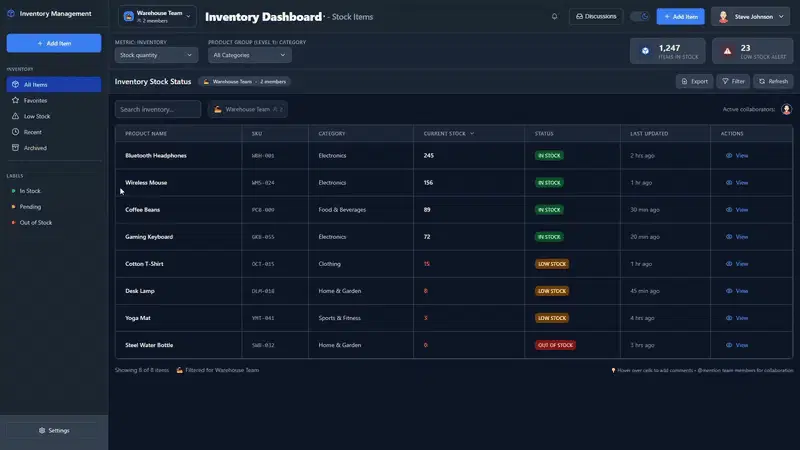The image size is (800, 450).
Task: Click the Refresh icon button
Action: [x=773, y=81]
